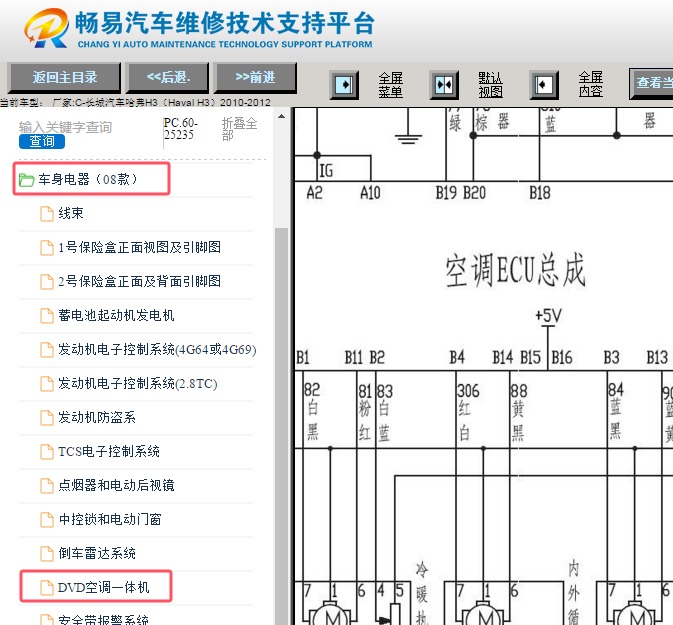Image resolution: width=673 pixels, height=625 pixels.
Task: Click the PC.60-25235 text
Action: [x=180, y=129]
